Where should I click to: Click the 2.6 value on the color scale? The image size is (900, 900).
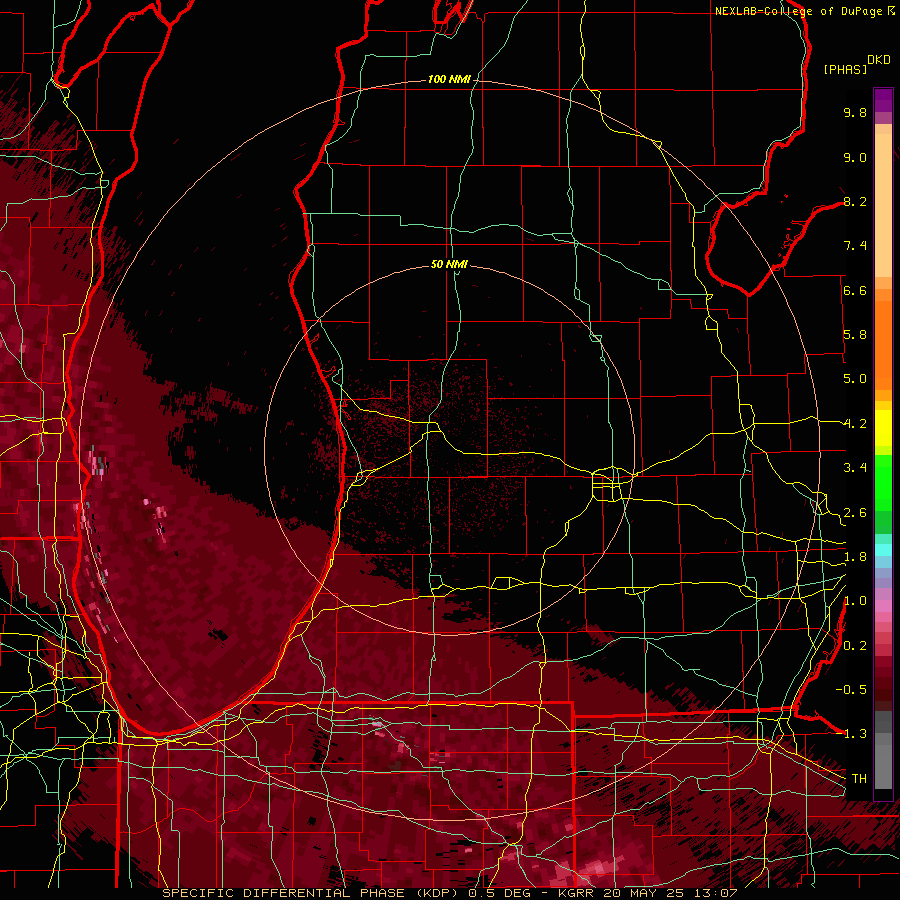pyautogui.click(x=855, y=513)
